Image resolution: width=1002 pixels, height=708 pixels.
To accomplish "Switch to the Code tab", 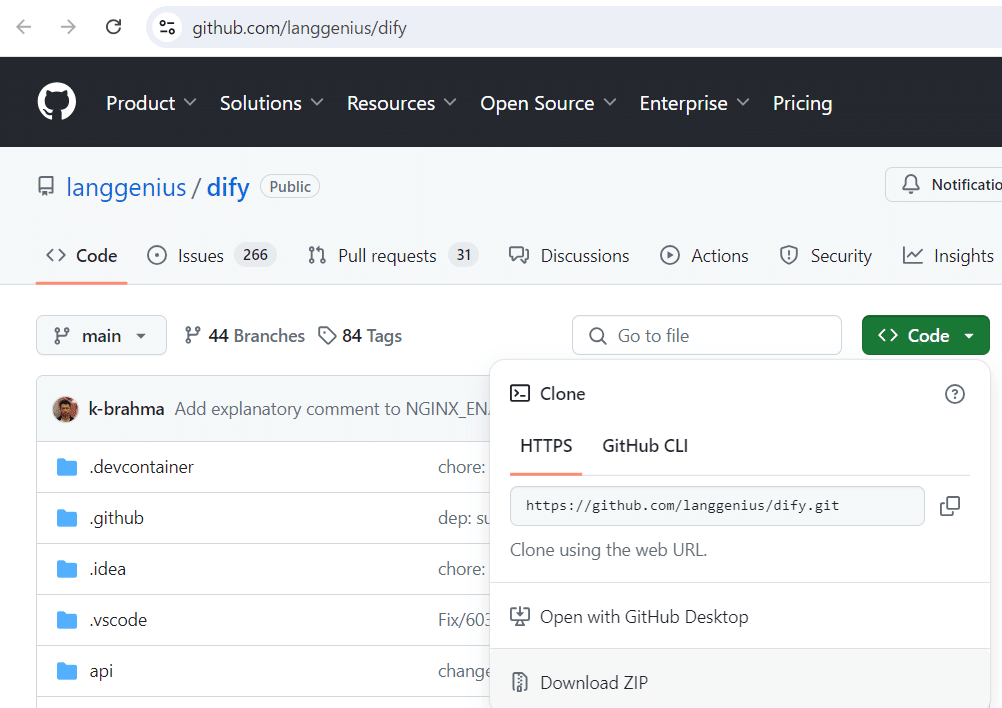I will [81, 256].
